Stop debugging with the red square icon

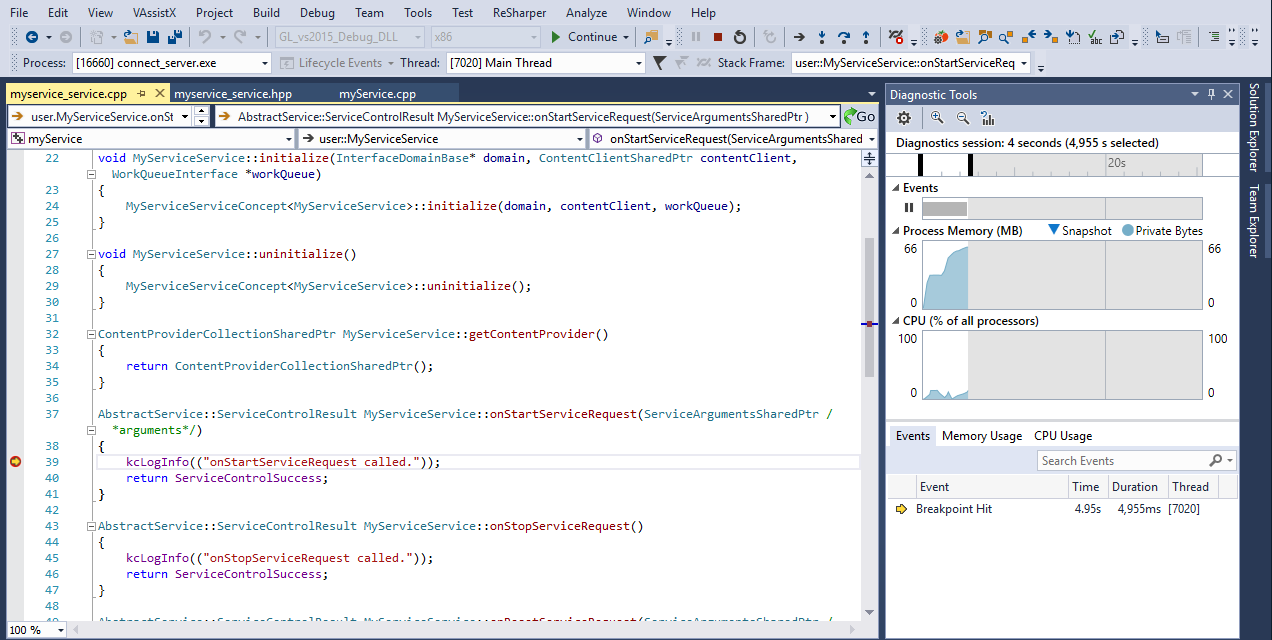pyautogui.click(x=717, y=35)
